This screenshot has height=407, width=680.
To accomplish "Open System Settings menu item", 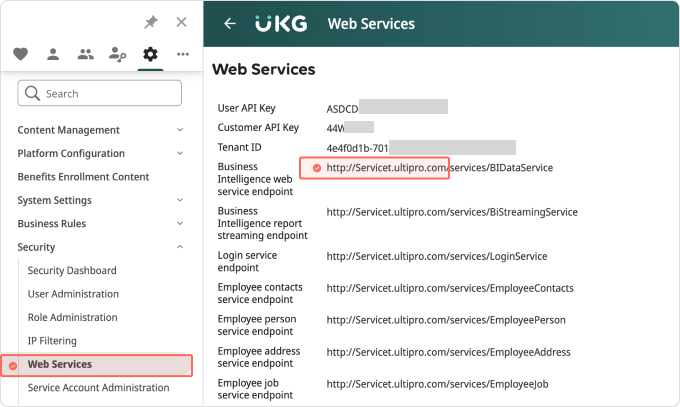I will (55, 200).
